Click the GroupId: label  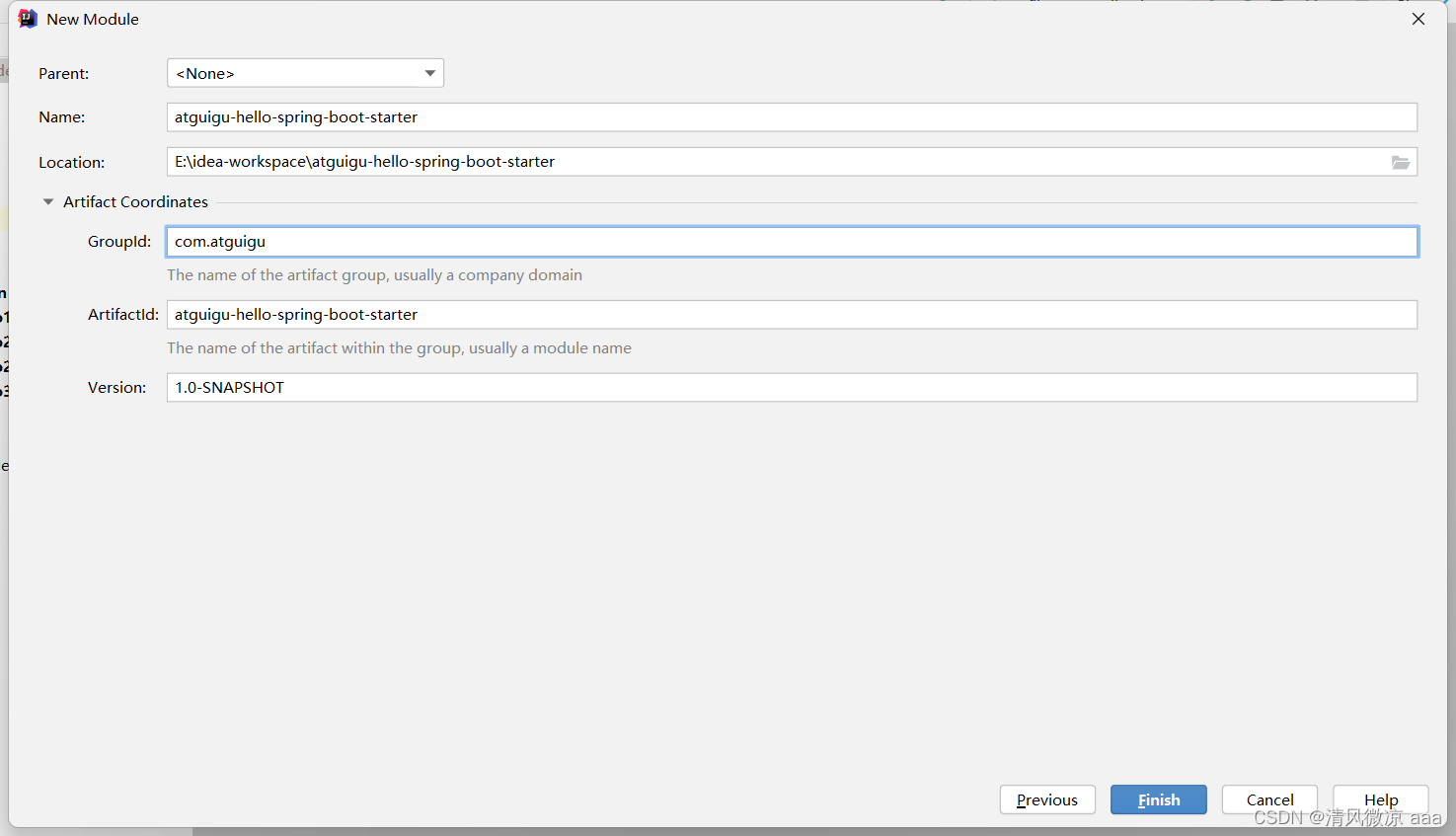click(119, 242)
